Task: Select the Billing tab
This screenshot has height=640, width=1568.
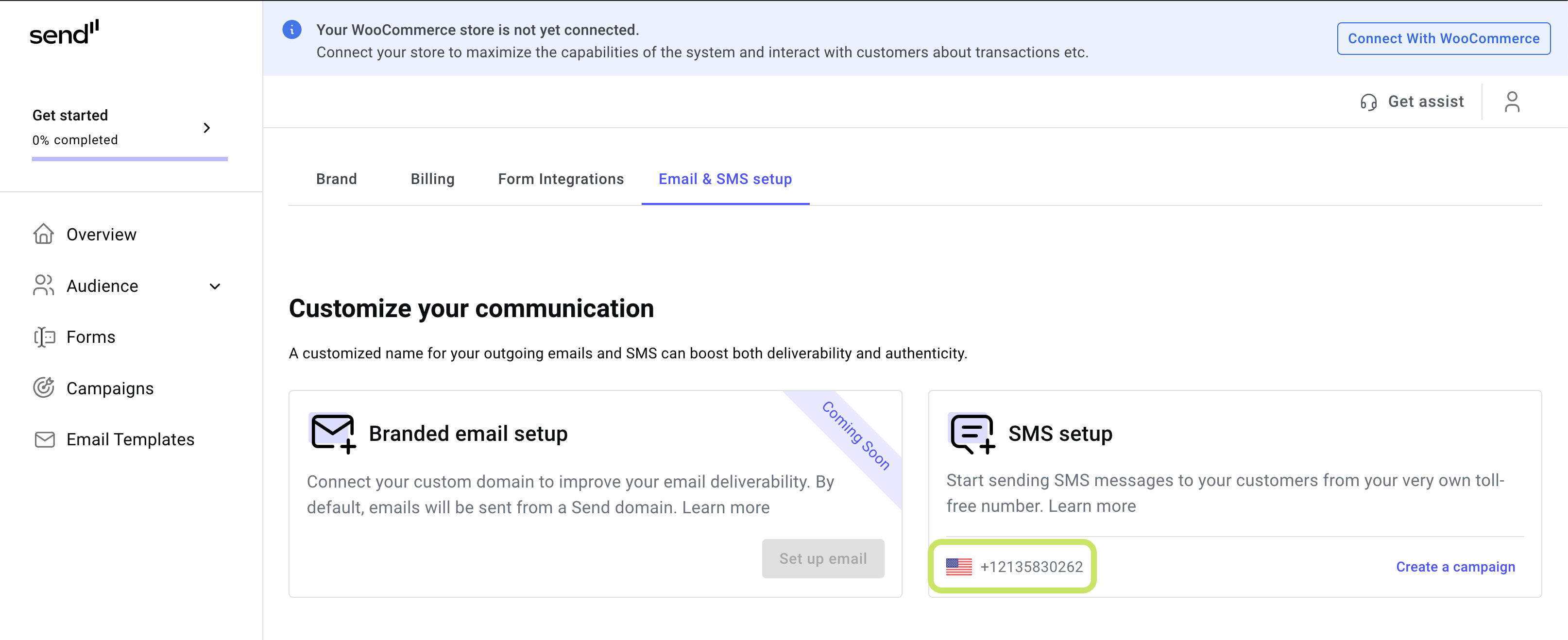Action: (432, 179)
